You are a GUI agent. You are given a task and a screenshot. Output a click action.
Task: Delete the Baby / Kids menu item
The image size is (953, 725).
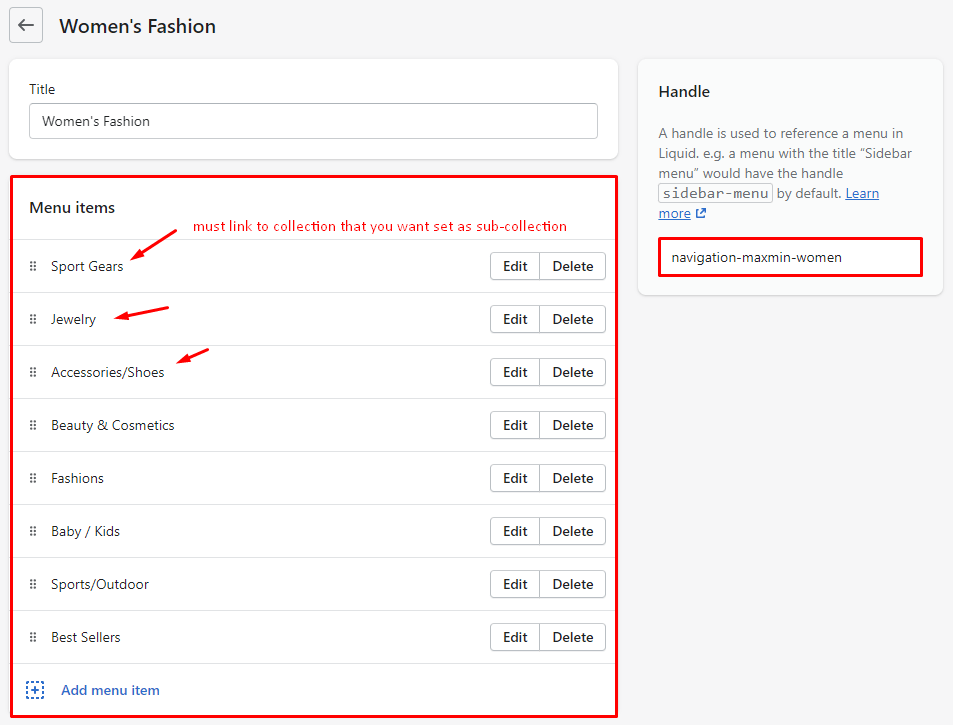pos(573,531)
